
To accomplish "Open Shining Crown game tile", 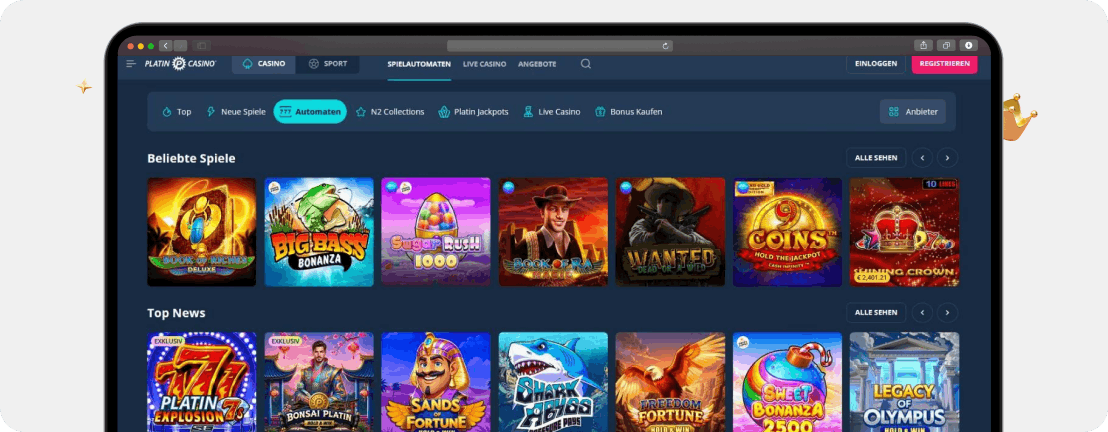I will tap(904, 232).
